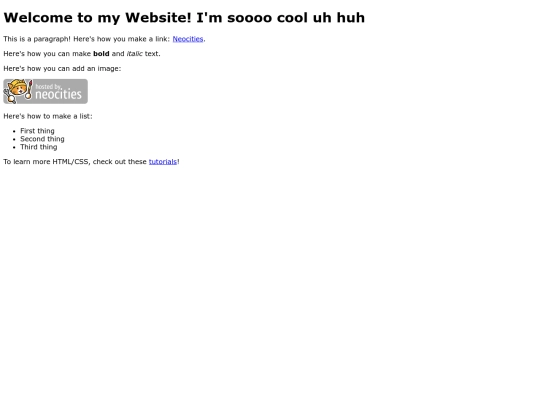Click the 'Here's how to make a list:' line

[x=48, y=116]
